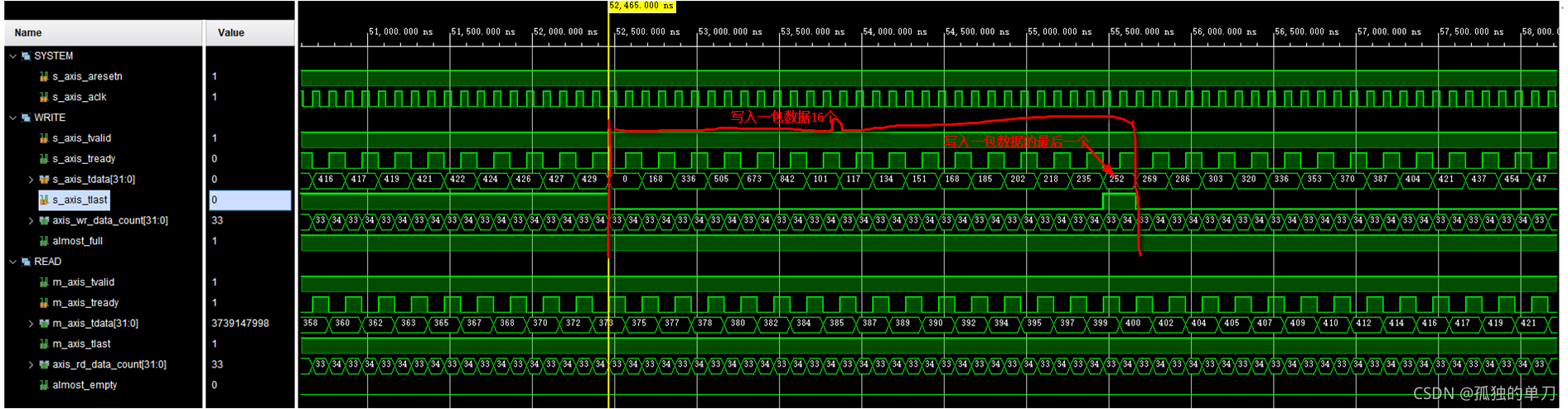The height and width of the screenshot is (409, 1568).
Task: Select the m_axis_tlast signal name
Action: [81, 344]
